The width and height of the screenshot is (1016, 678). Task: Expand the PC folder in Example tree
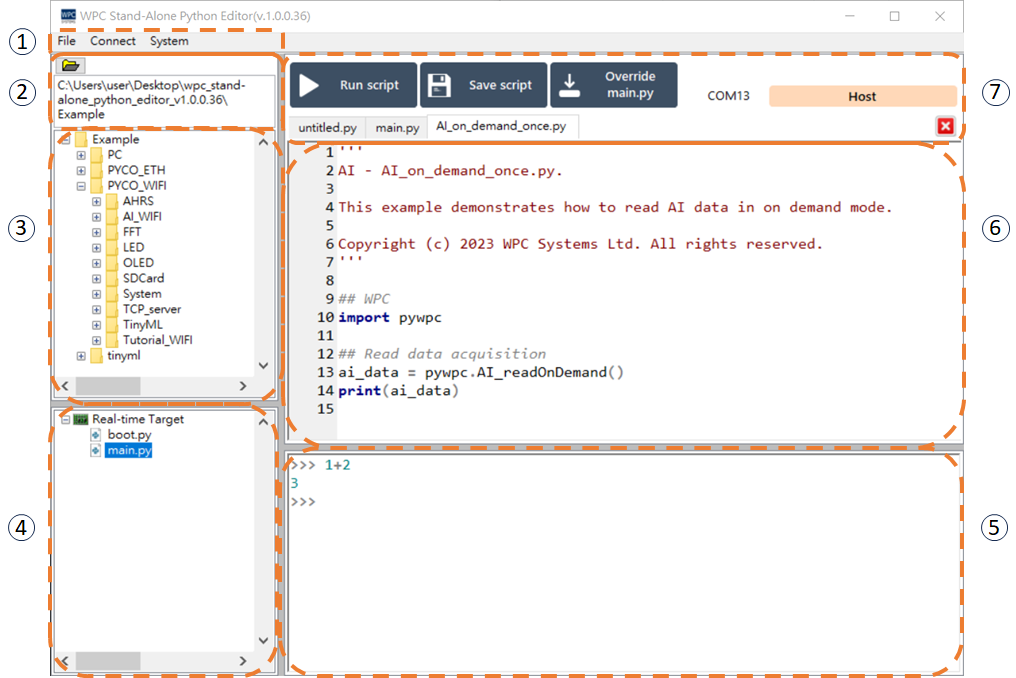click(82, 155)
